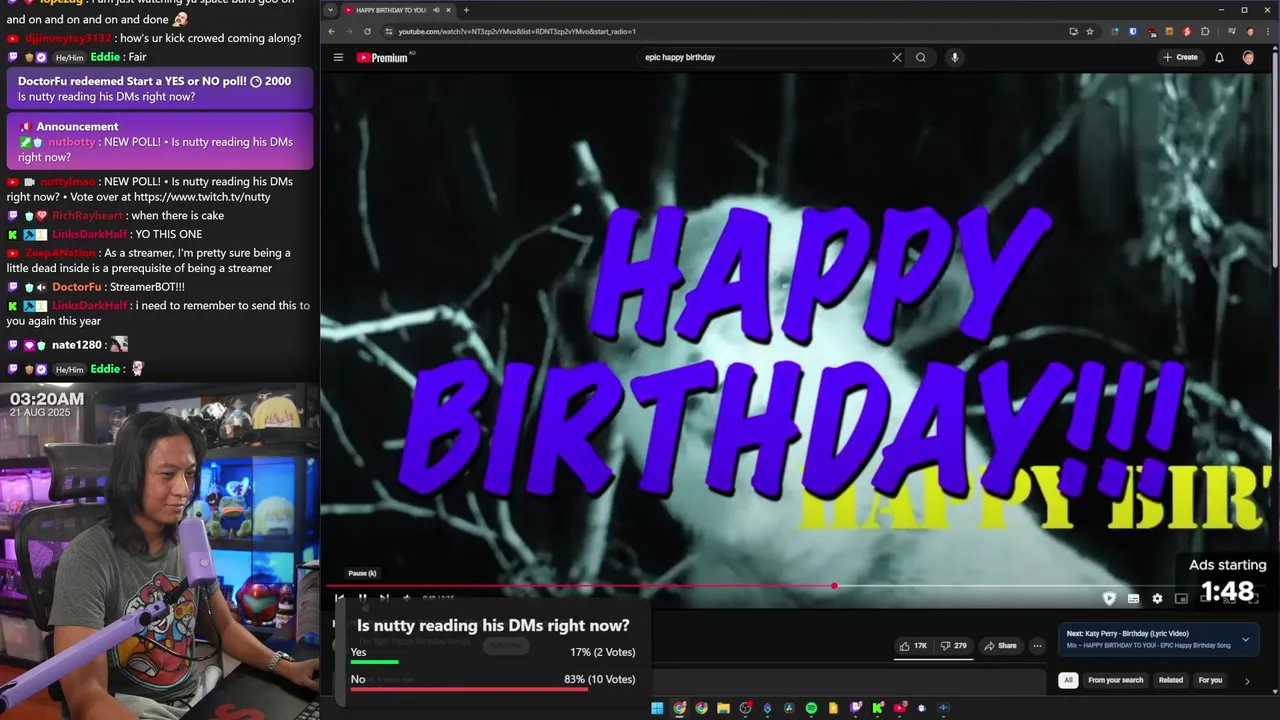This screenshot has height=720, width=1280.
Task: Open the YouTube account avatar menu
Action: pyautogui.click(x=1248, y=57)
